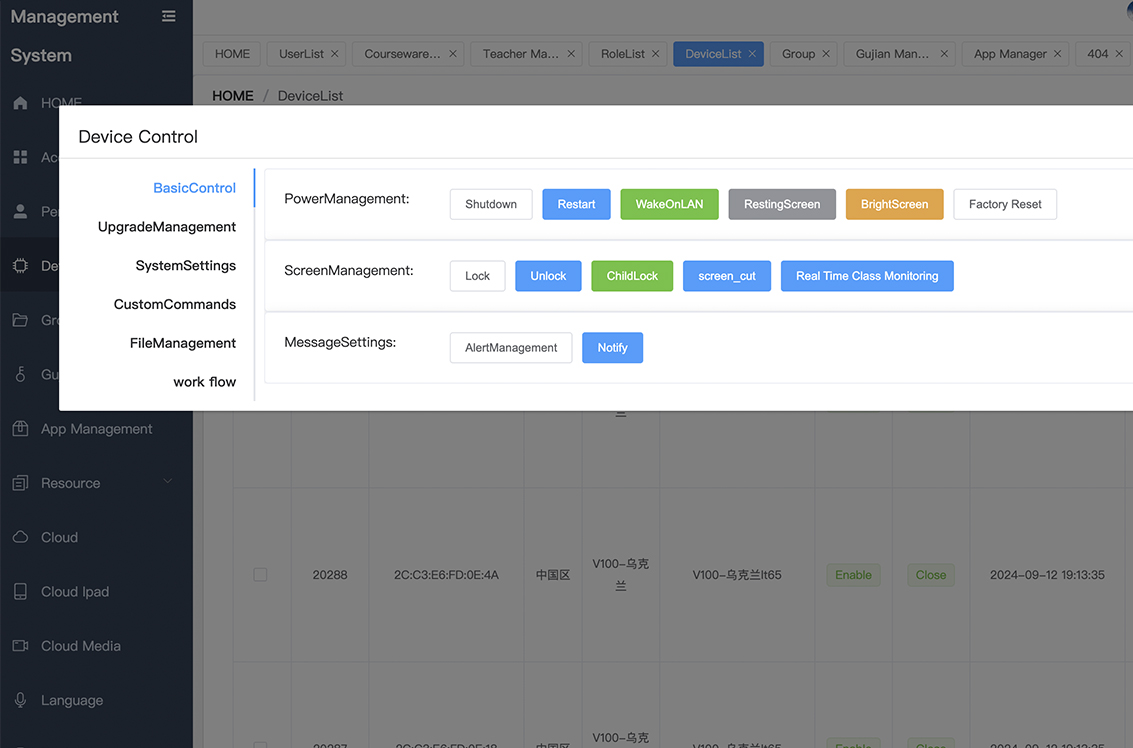Select the Cloud Ipad tablet icon
The image size is (1133, 748).
click(20, 592)
